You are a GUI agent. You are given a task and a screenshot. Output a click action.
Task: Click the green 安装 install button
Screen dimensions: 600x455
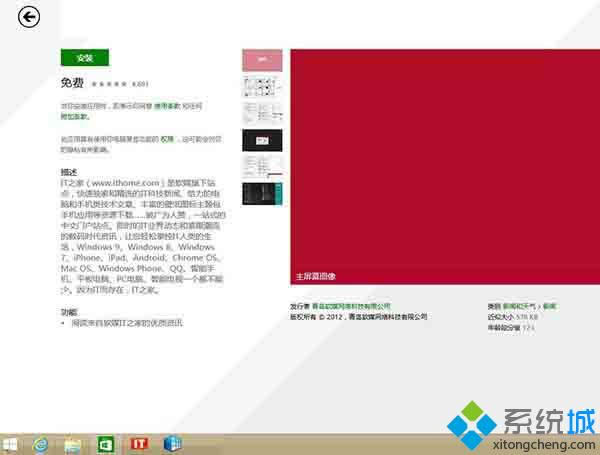click(85, 58)
